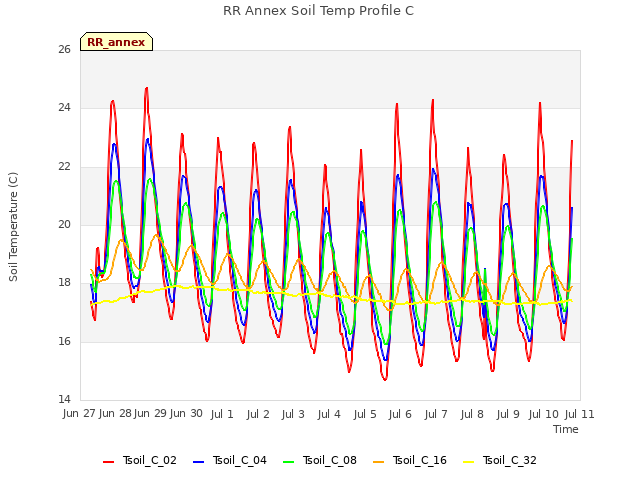Click the highest red peak on Jun 29
Viewport: 640px width, 480px height.
pos(147,88)
